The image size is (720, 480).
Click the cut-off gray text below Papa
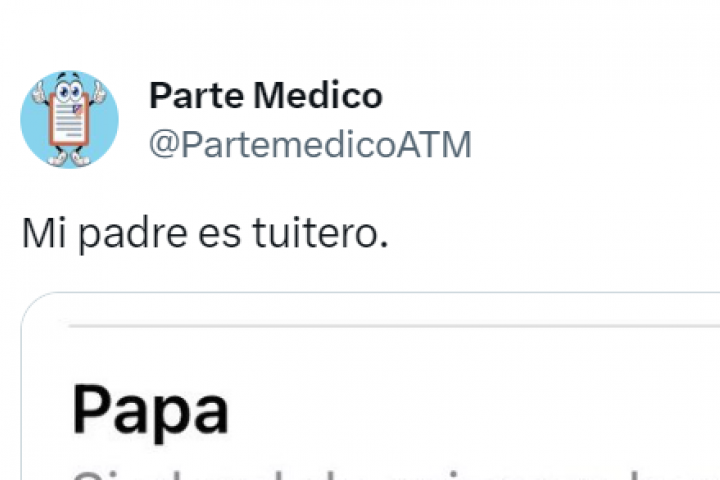(x=395, y=474)
